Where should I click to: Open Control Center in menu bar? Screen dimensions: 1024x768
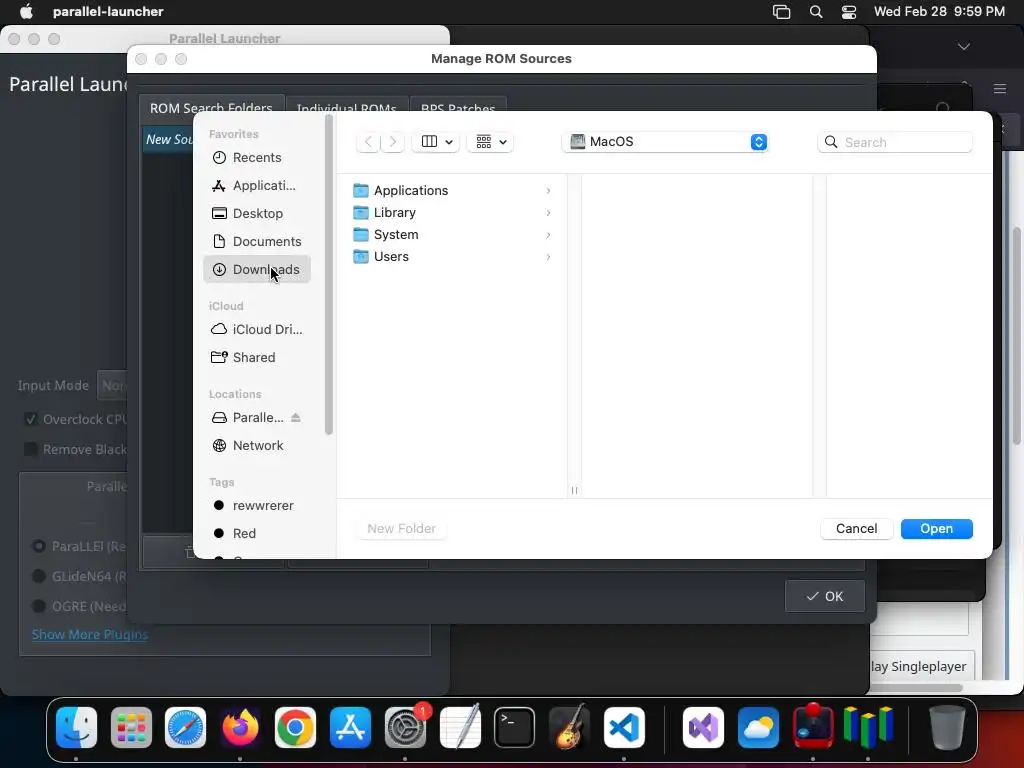pyautogui.click(x=849, y=12)
